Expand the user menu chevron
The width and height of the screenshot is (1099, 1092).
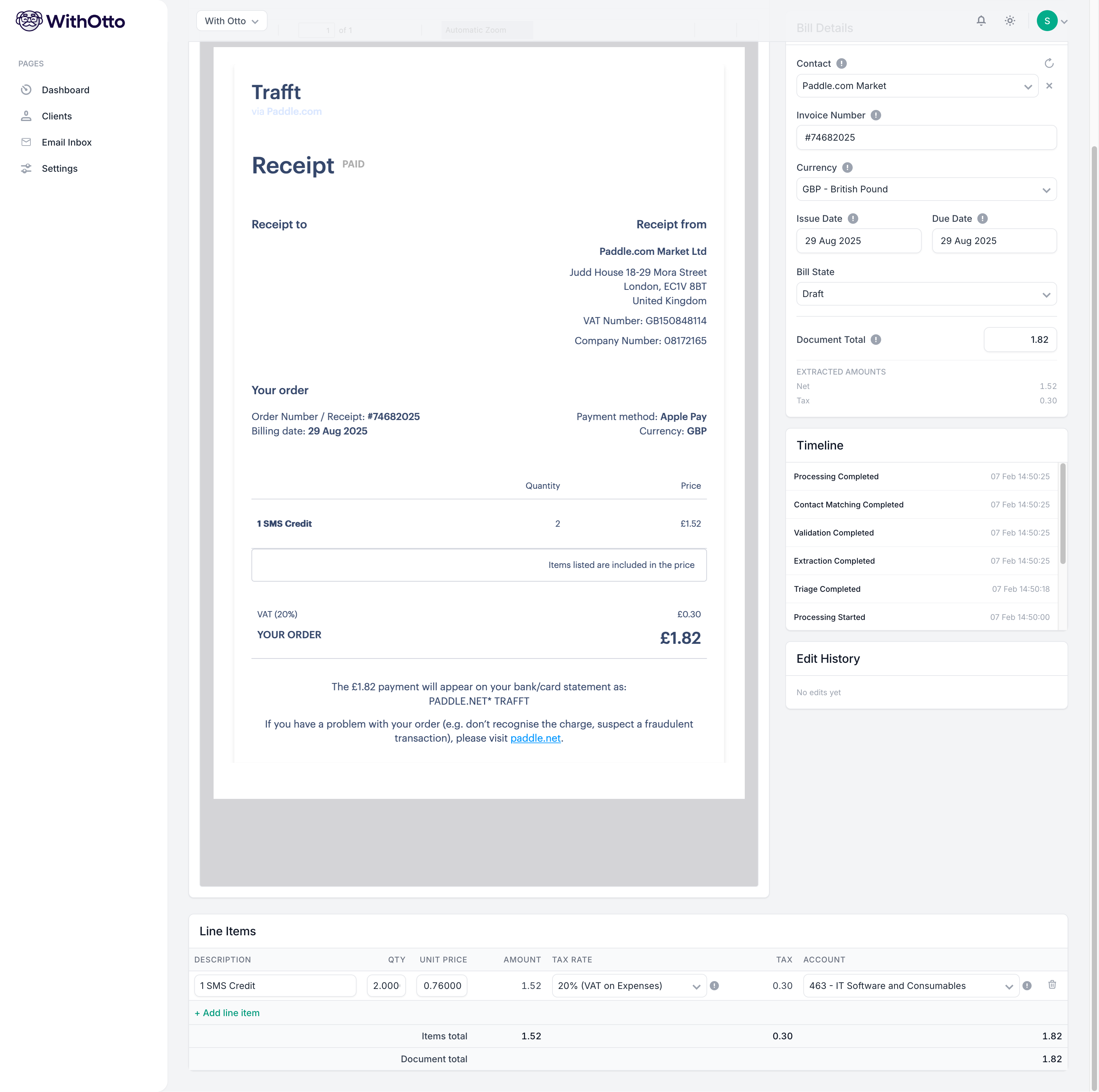click(1064, 22)
